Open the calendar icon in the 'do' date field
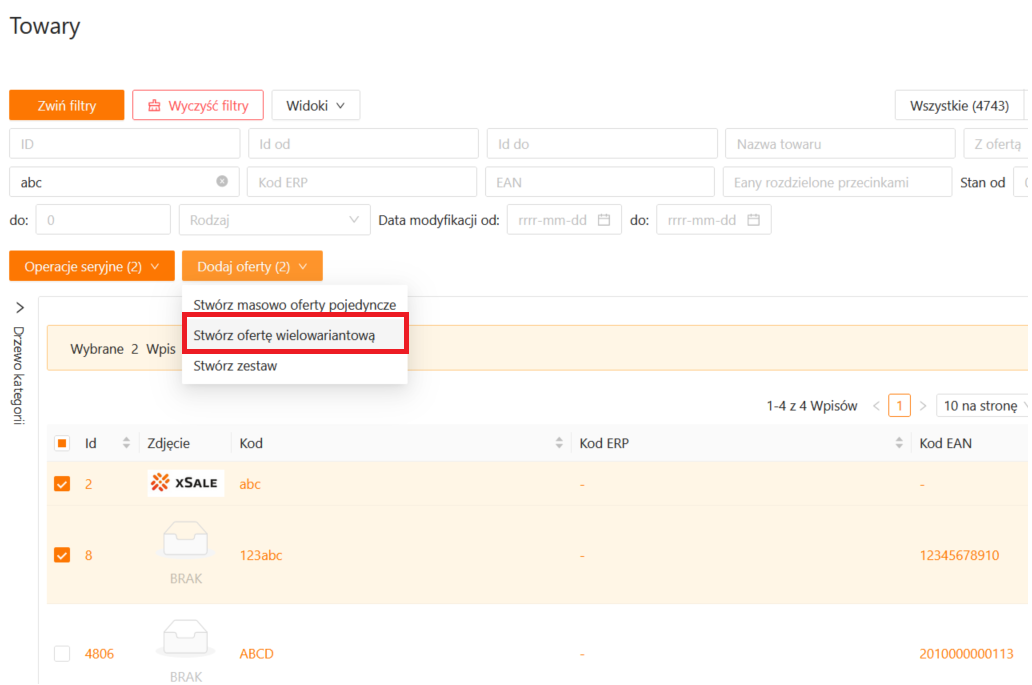The width and height of the screenshot is (1032, 685). (x=753, y=220)
